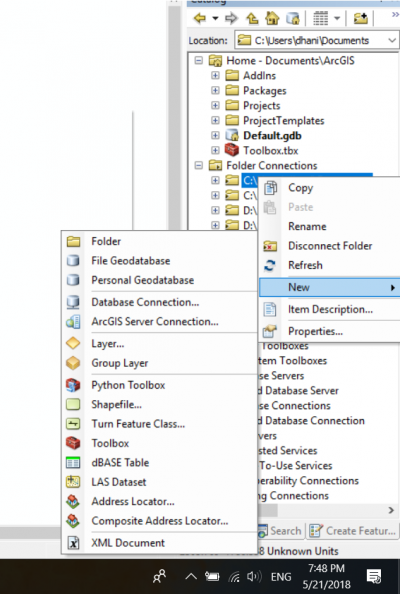Screen dimensions: 400x594
Task: Create a new Personal Geodatabase
Action: pyautogui.click(x=159, y=280)
